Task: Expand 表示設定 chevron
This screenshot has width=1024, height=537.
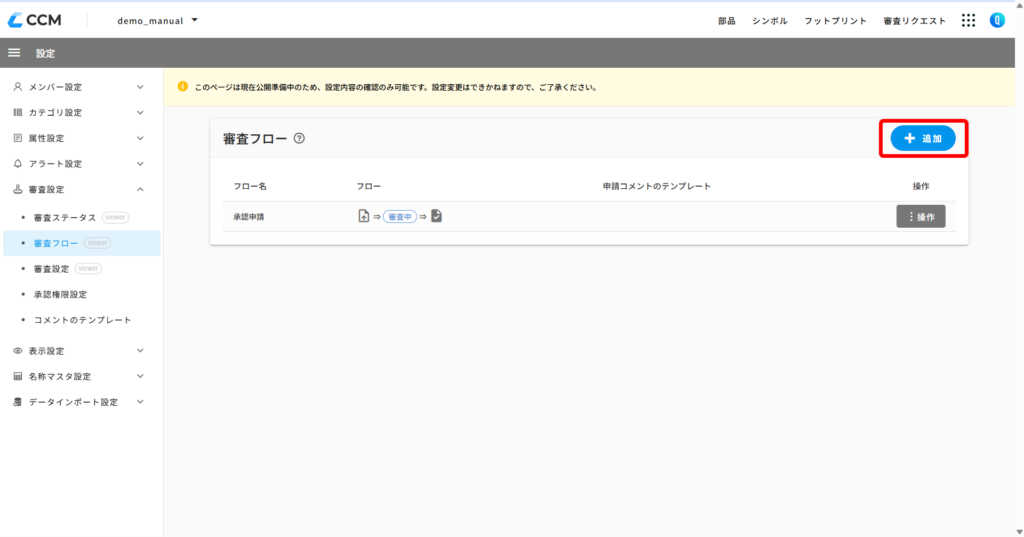Action: 140,351
